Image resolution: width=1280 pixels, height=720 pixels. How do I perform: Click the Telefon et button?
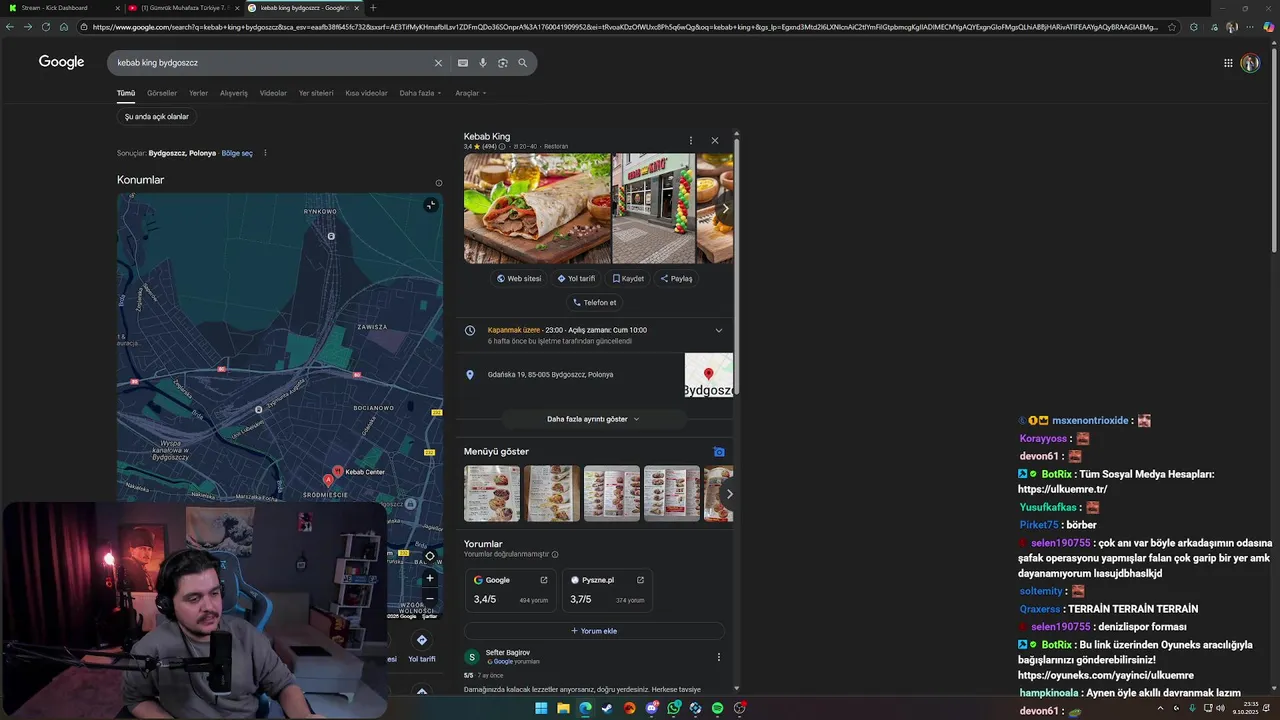(x=594, y=302)
